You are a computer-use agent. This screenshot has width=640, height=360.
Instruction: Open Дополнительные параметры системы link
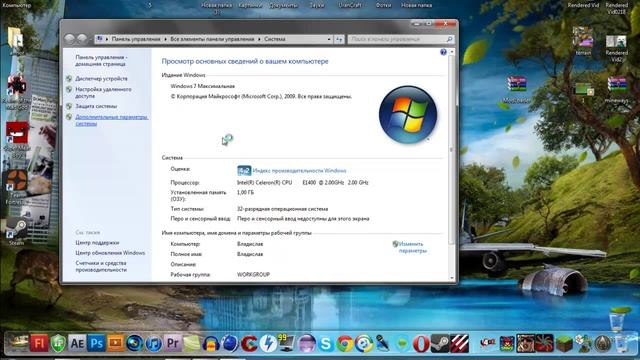point(111,120)
